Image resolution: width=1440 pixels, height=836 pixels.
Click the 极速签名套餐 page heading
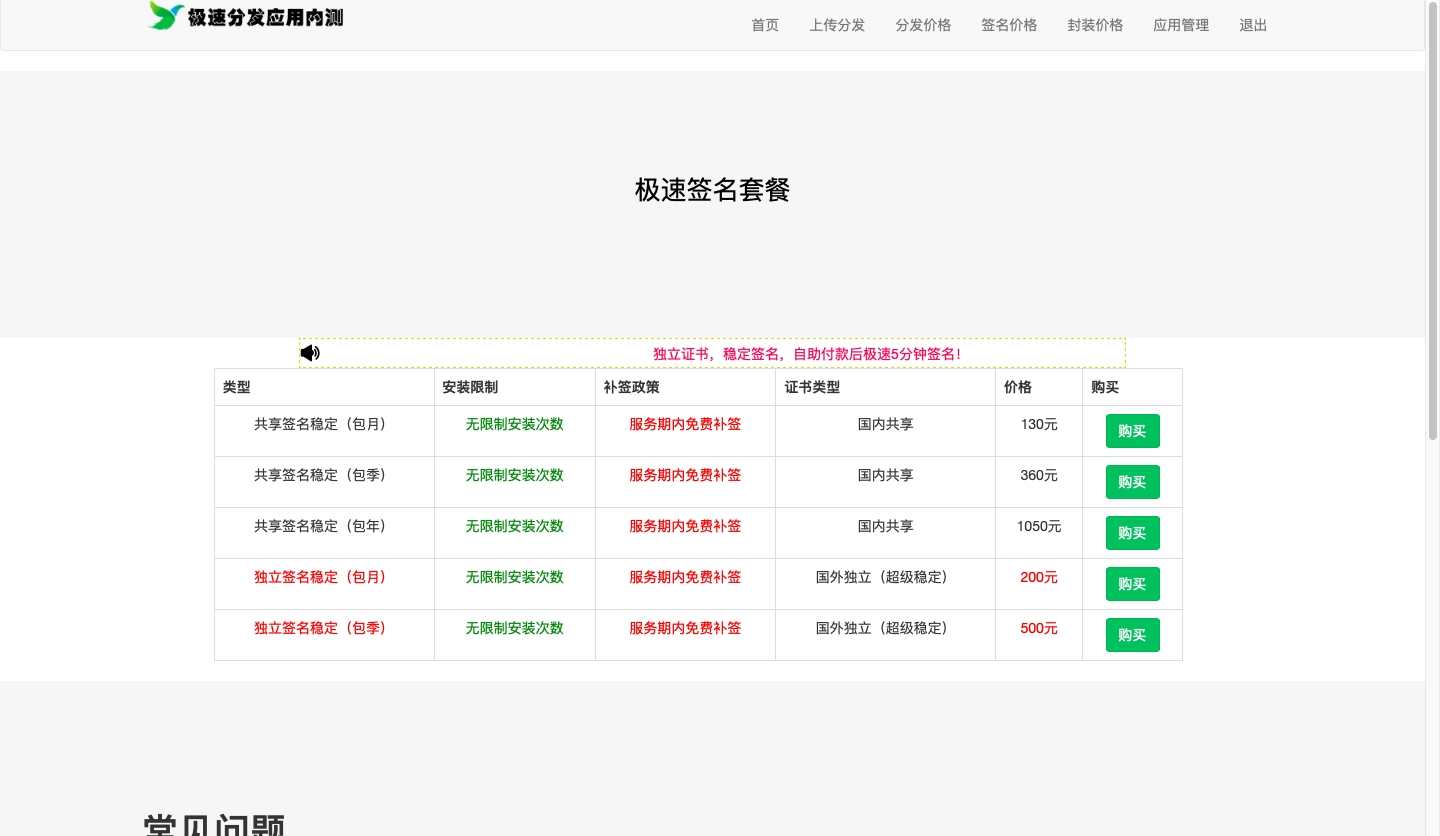[712, 190]
